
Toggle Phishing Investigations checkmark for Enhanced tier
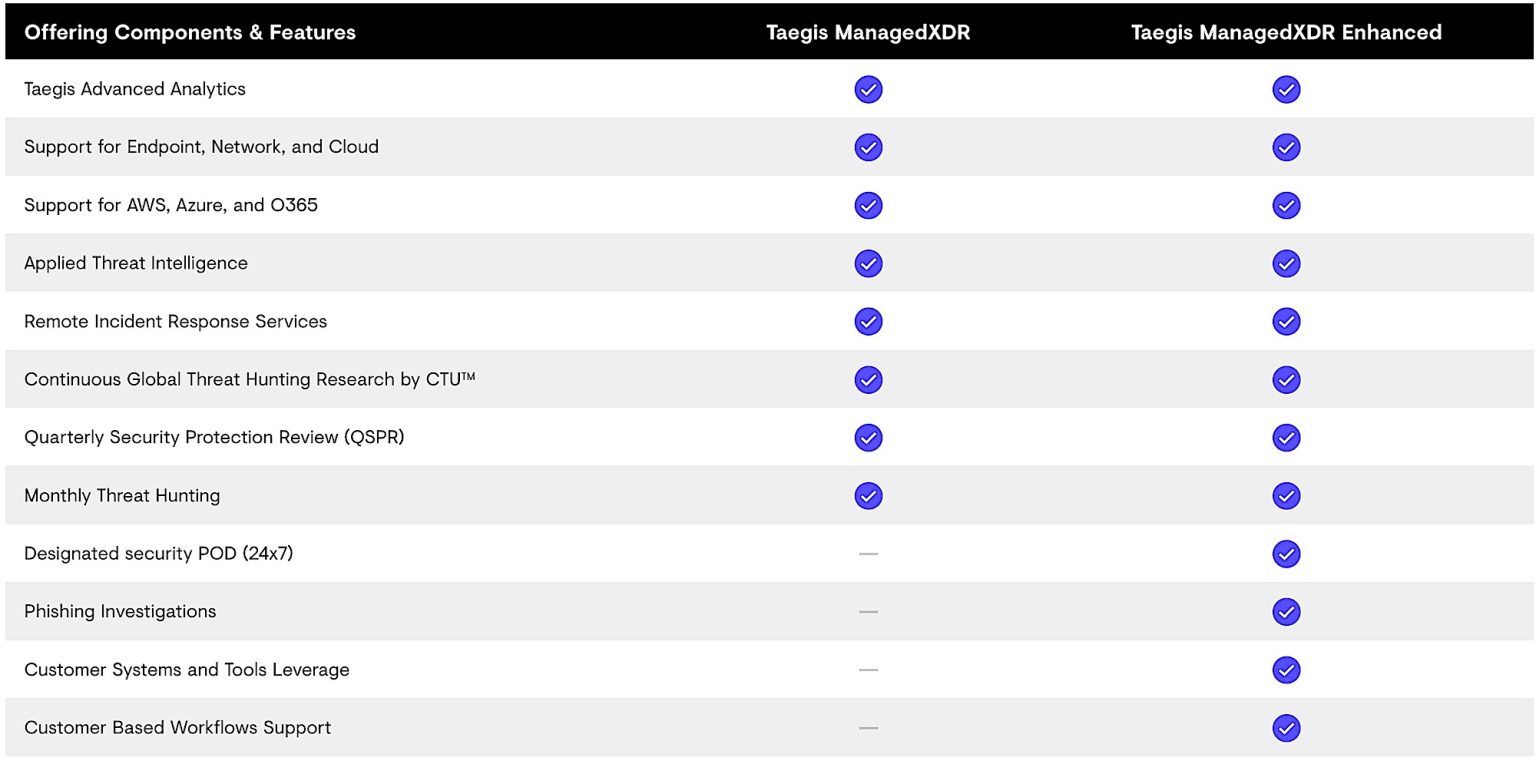coord(1286,611)
